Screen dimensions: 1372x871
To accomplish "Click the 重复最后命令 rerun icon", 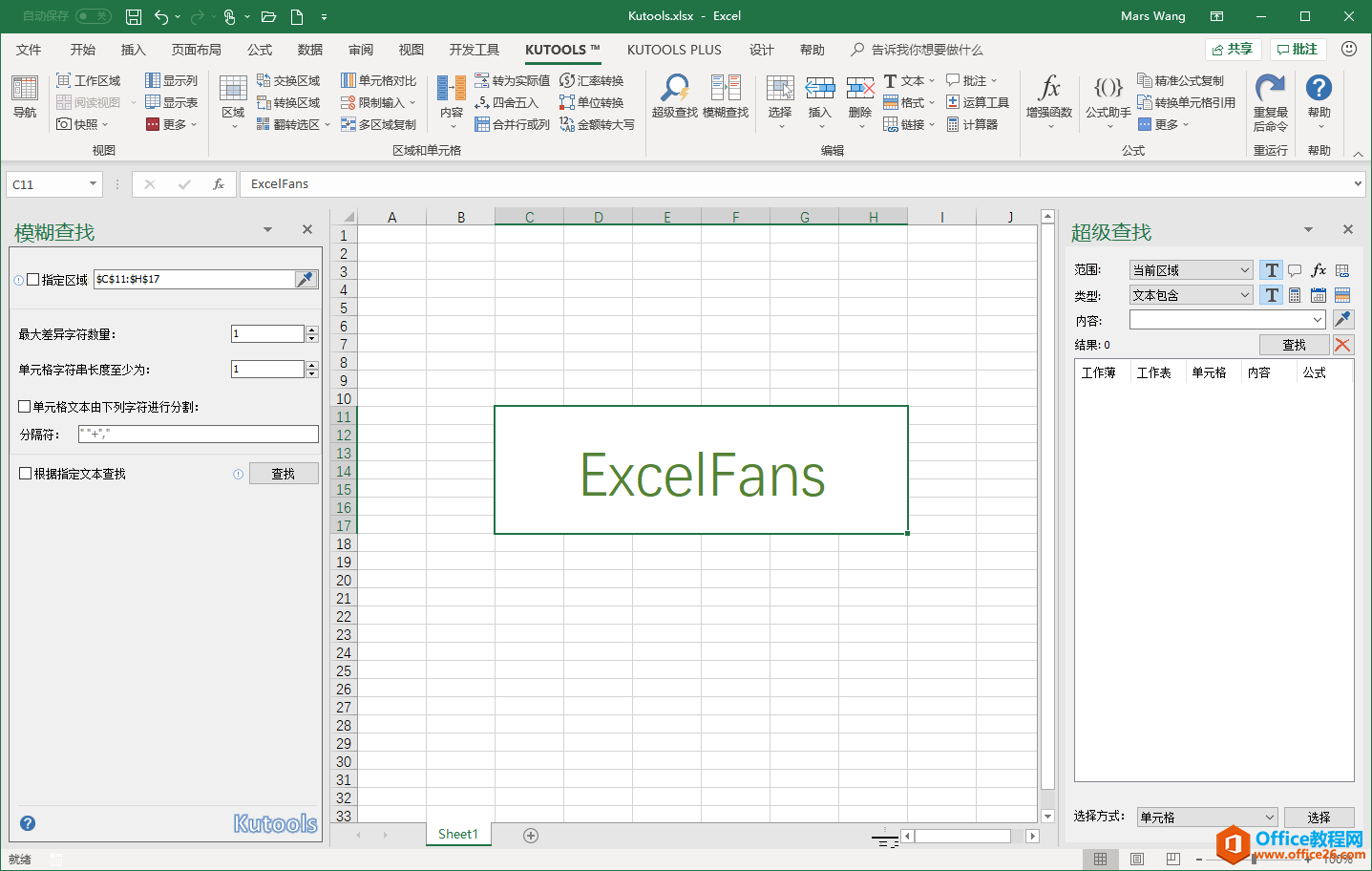I will click(x=1270, y=102).
